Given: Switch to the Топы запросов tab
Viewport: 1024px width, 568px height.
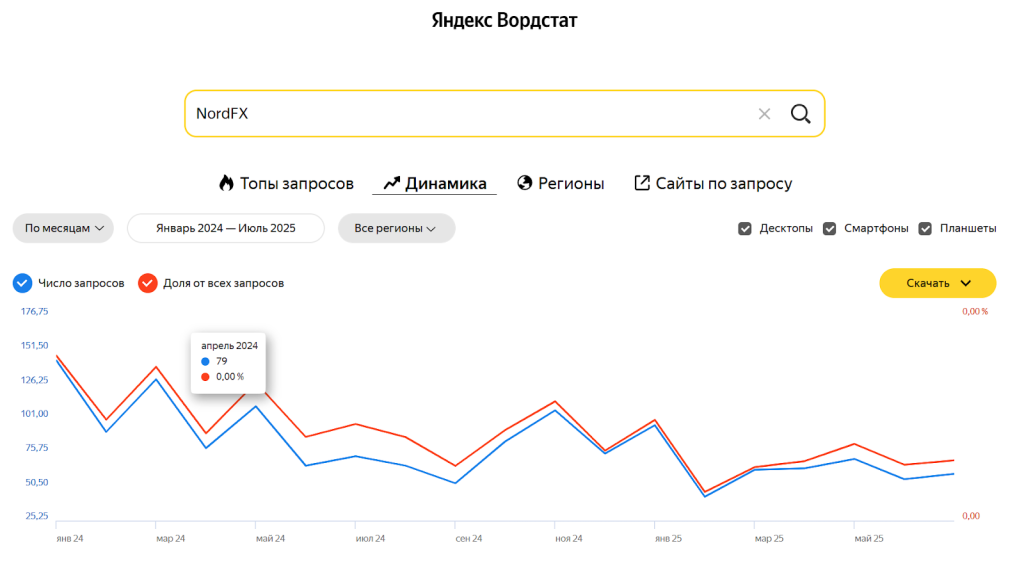Looking at the screenshot, I should tap(297, 183).
